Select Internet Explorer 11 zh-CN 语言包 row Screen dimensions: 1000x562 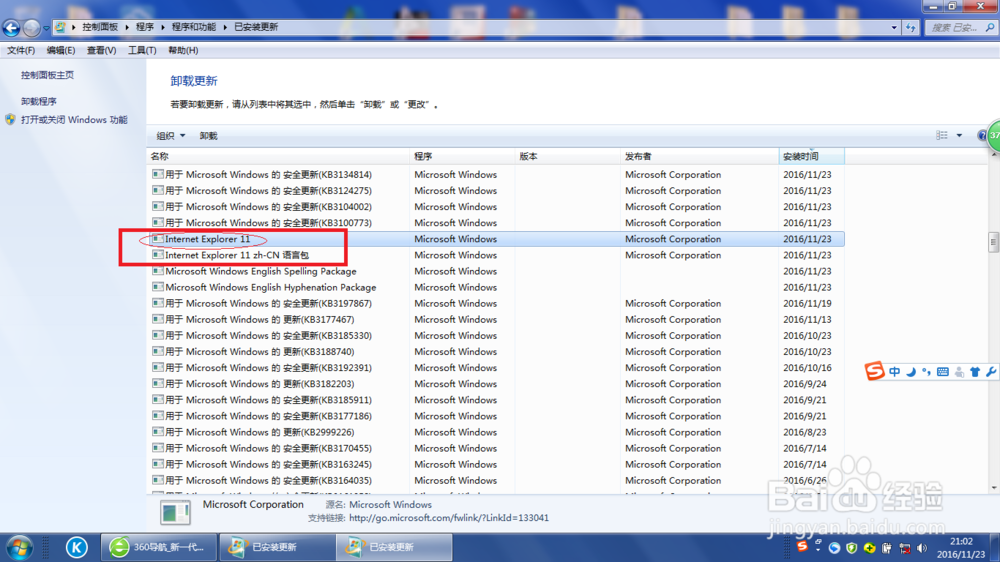496,255
